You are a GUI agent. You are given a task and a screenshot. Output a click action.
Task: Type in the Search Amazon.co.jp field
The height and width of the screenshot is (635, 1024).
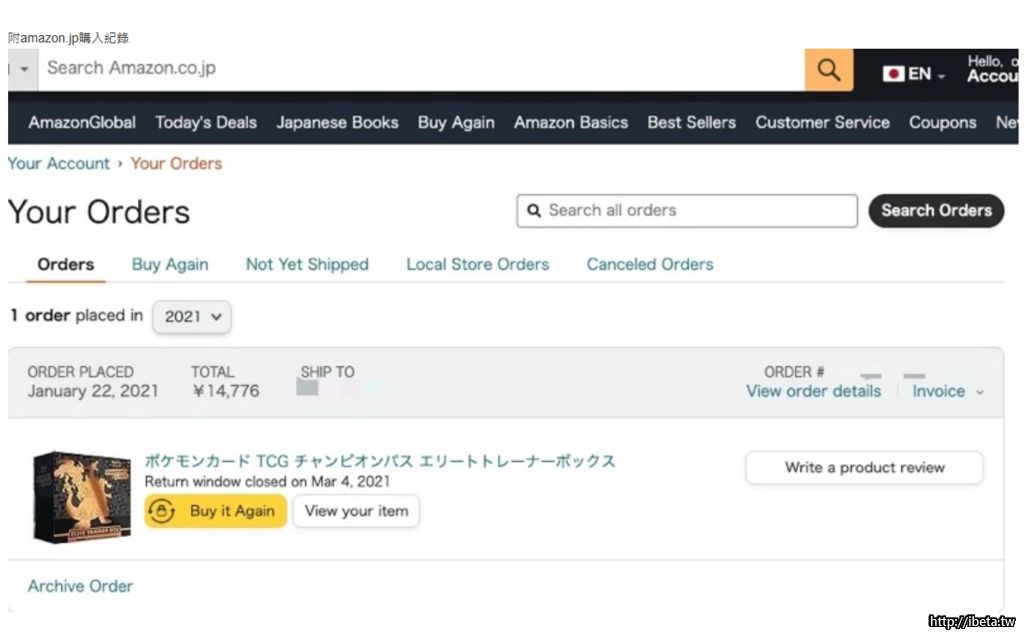[420, 69]
